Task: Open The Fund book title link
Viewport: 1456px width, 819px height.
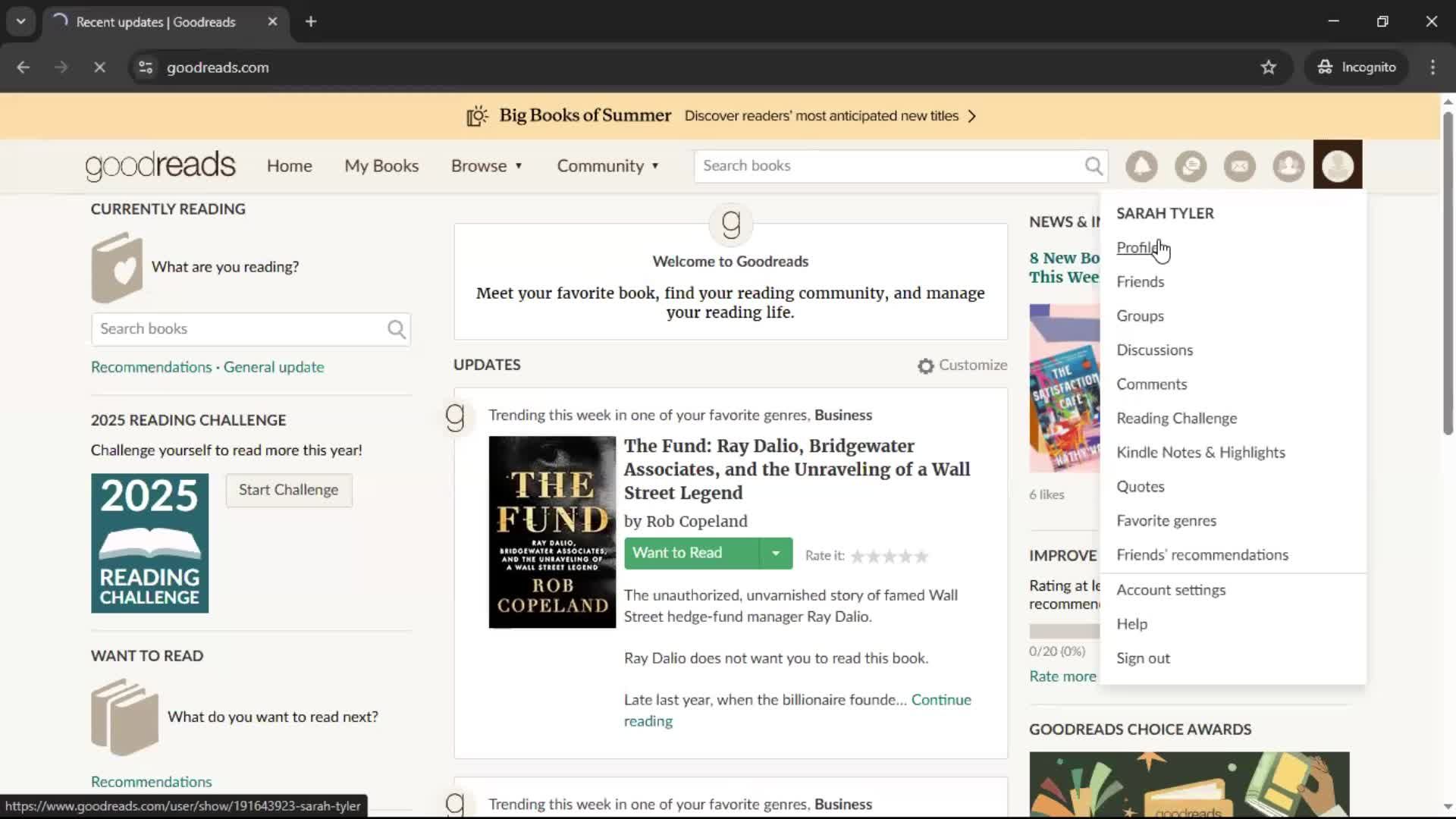Action: coord(797,469)
